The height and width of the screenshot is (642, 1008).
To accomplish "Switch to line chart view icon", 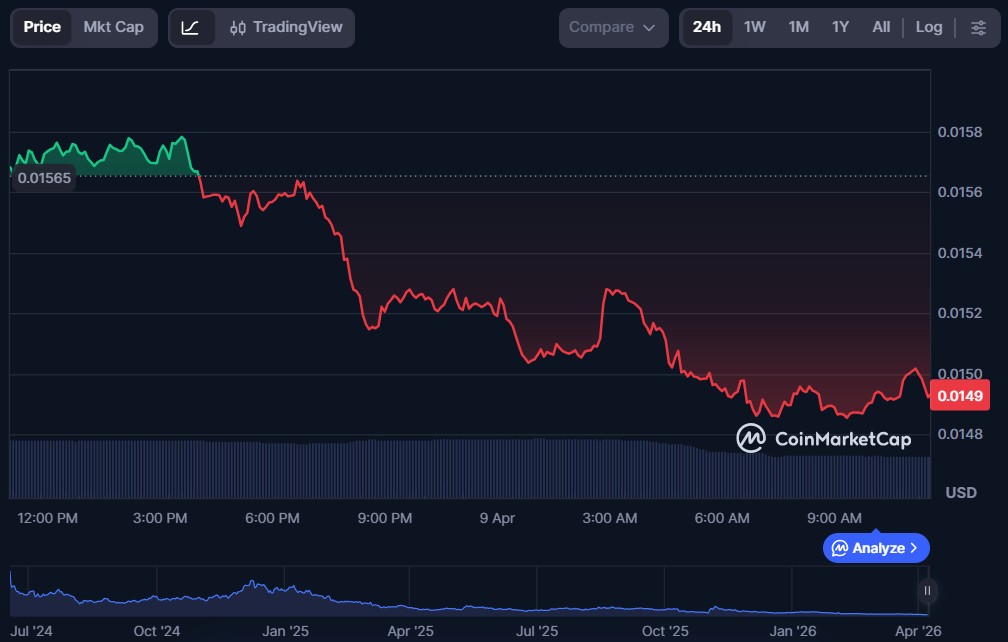I will click(x=190, y=27).
